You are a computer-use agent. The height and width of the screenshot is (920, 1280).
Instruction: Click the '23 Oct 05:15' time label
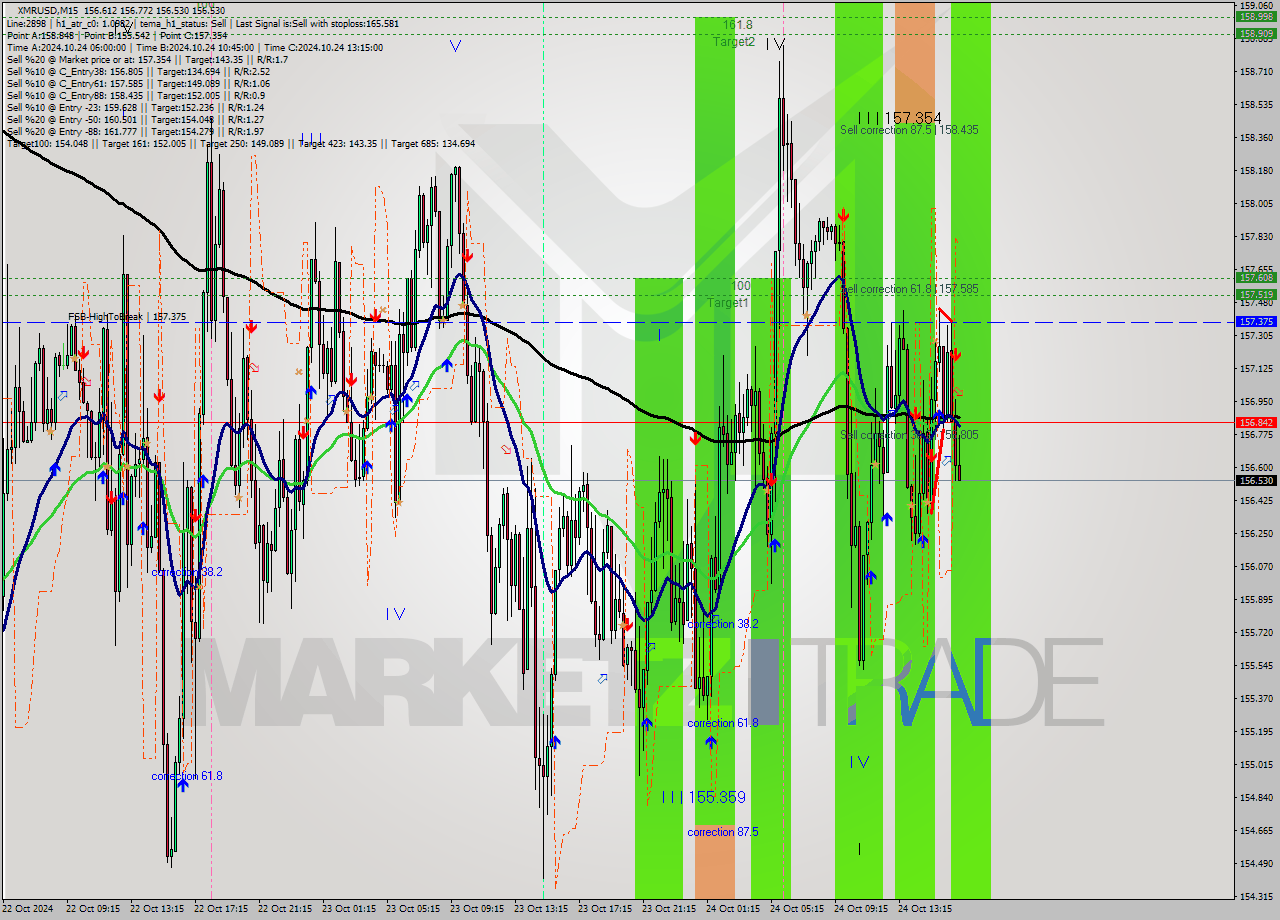coord(413,909)
